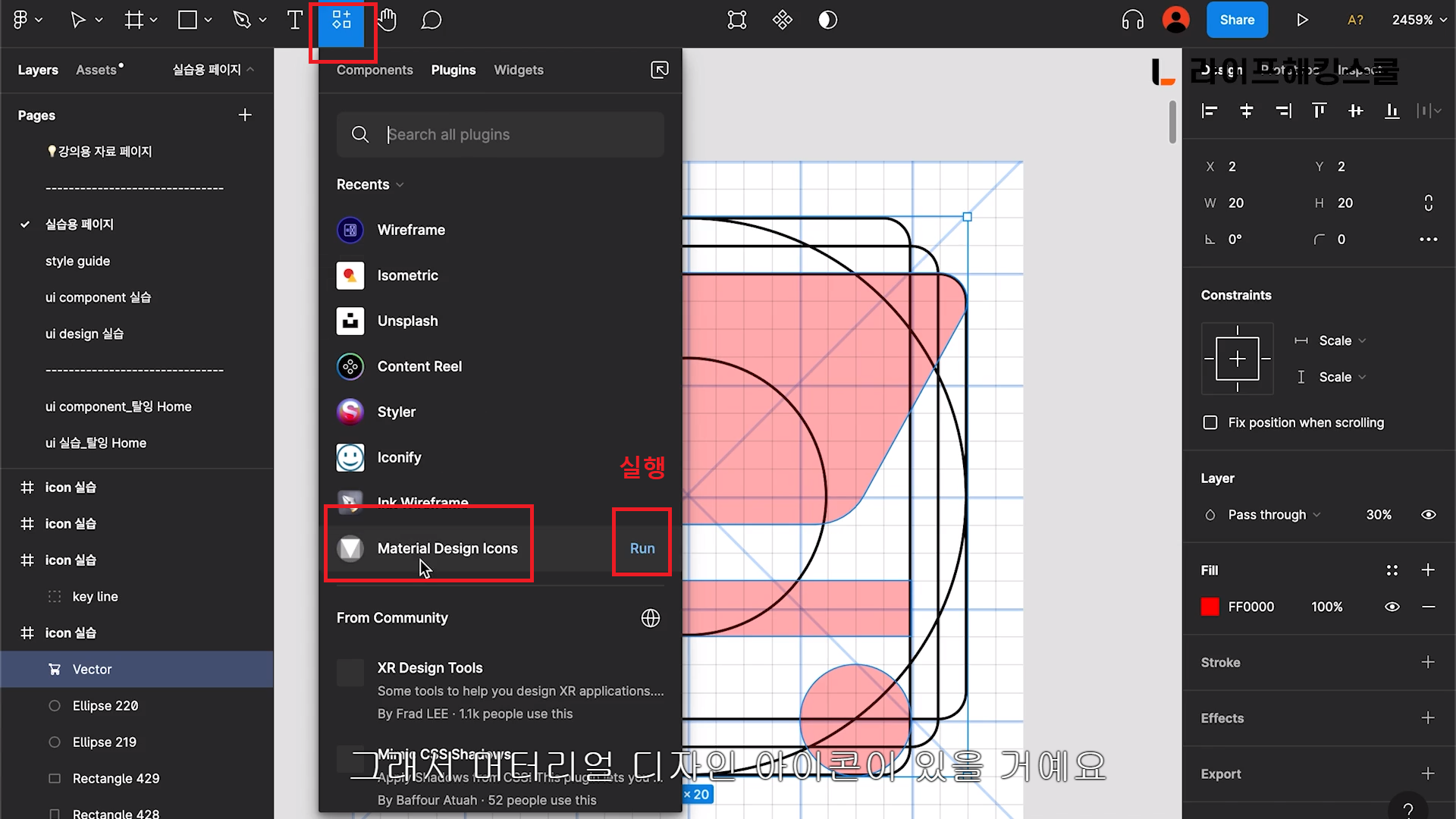Run the Material Design Icons plugin
This screenshot has height=819, width=1456.
click(x=642, y=548)
